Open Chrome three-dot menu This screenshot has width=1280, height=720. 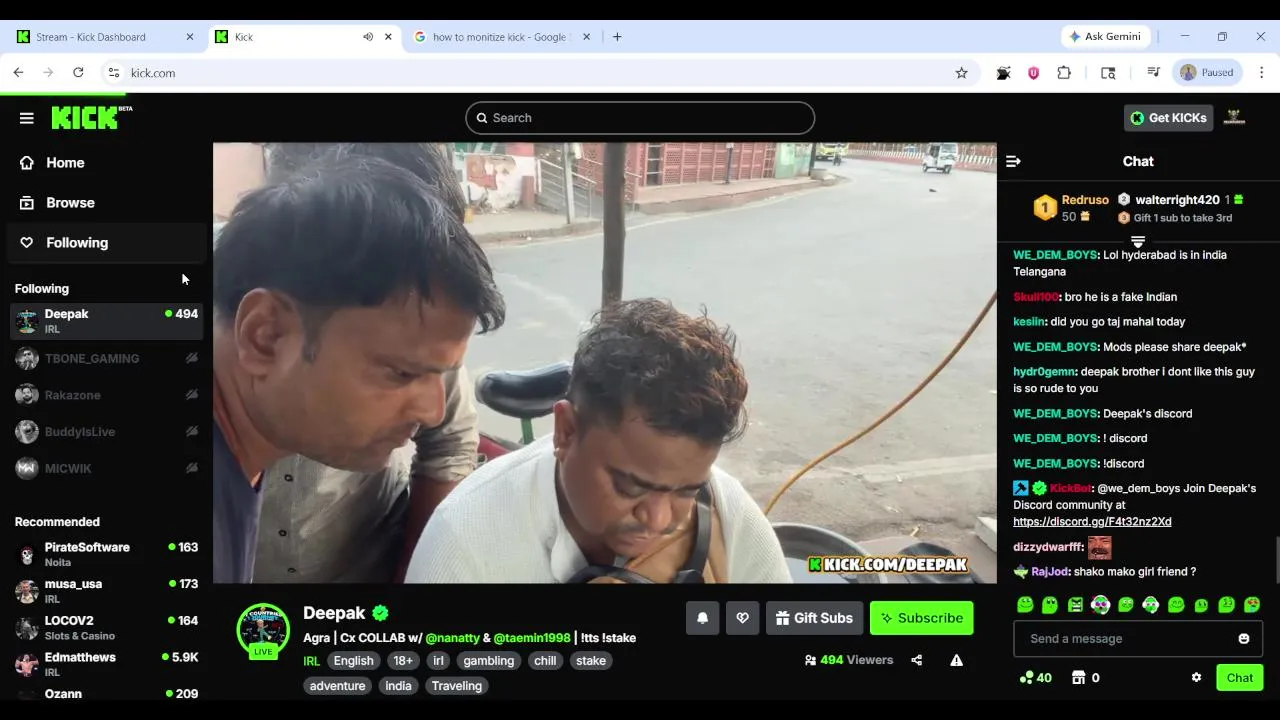point(1261,72)
